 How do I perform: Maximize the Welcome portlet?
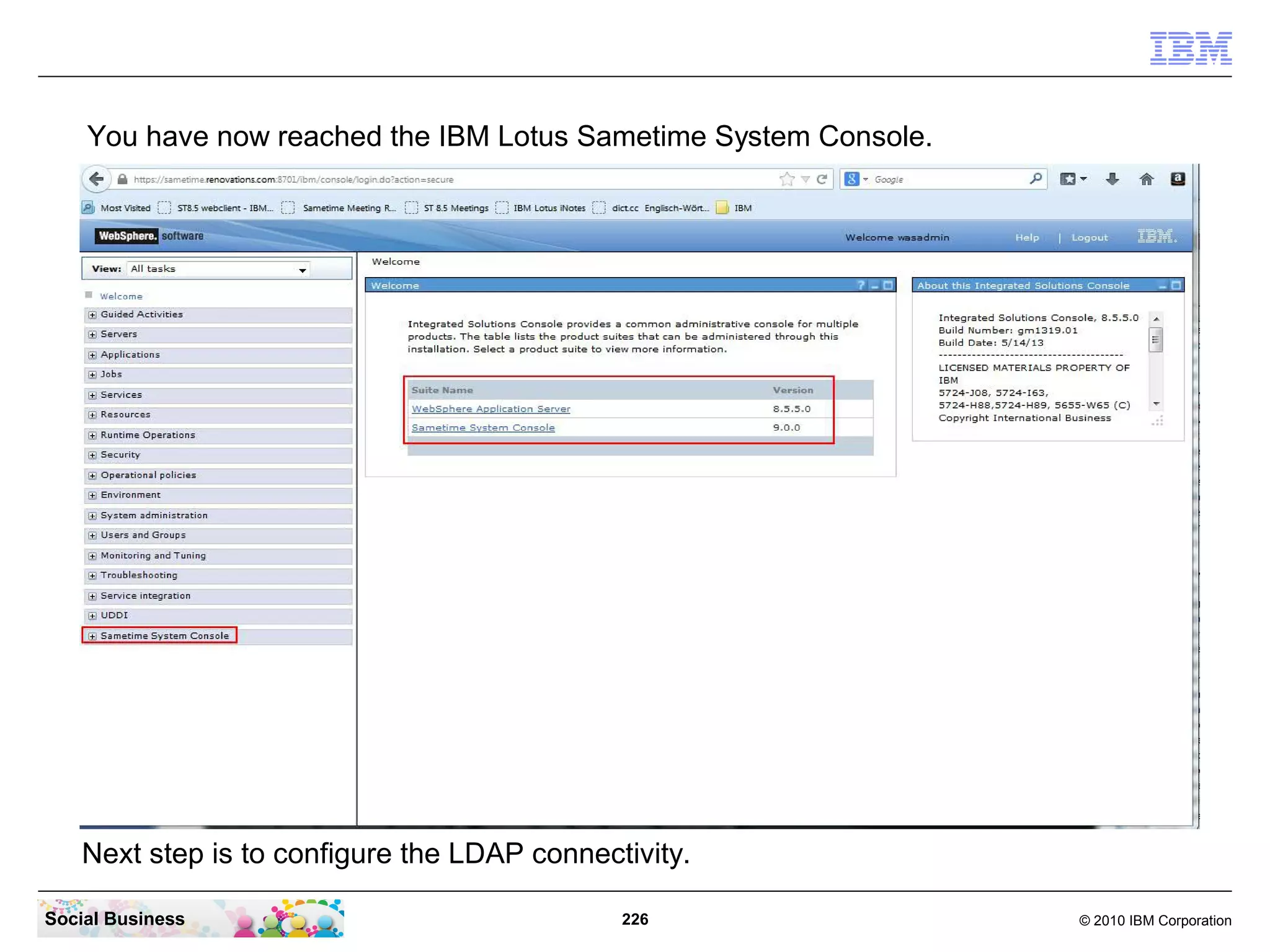[x=888, y=285]
